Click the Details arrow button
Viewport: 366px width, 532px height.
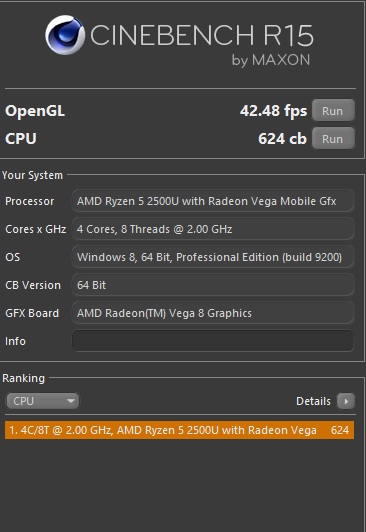tap(346, 401)
